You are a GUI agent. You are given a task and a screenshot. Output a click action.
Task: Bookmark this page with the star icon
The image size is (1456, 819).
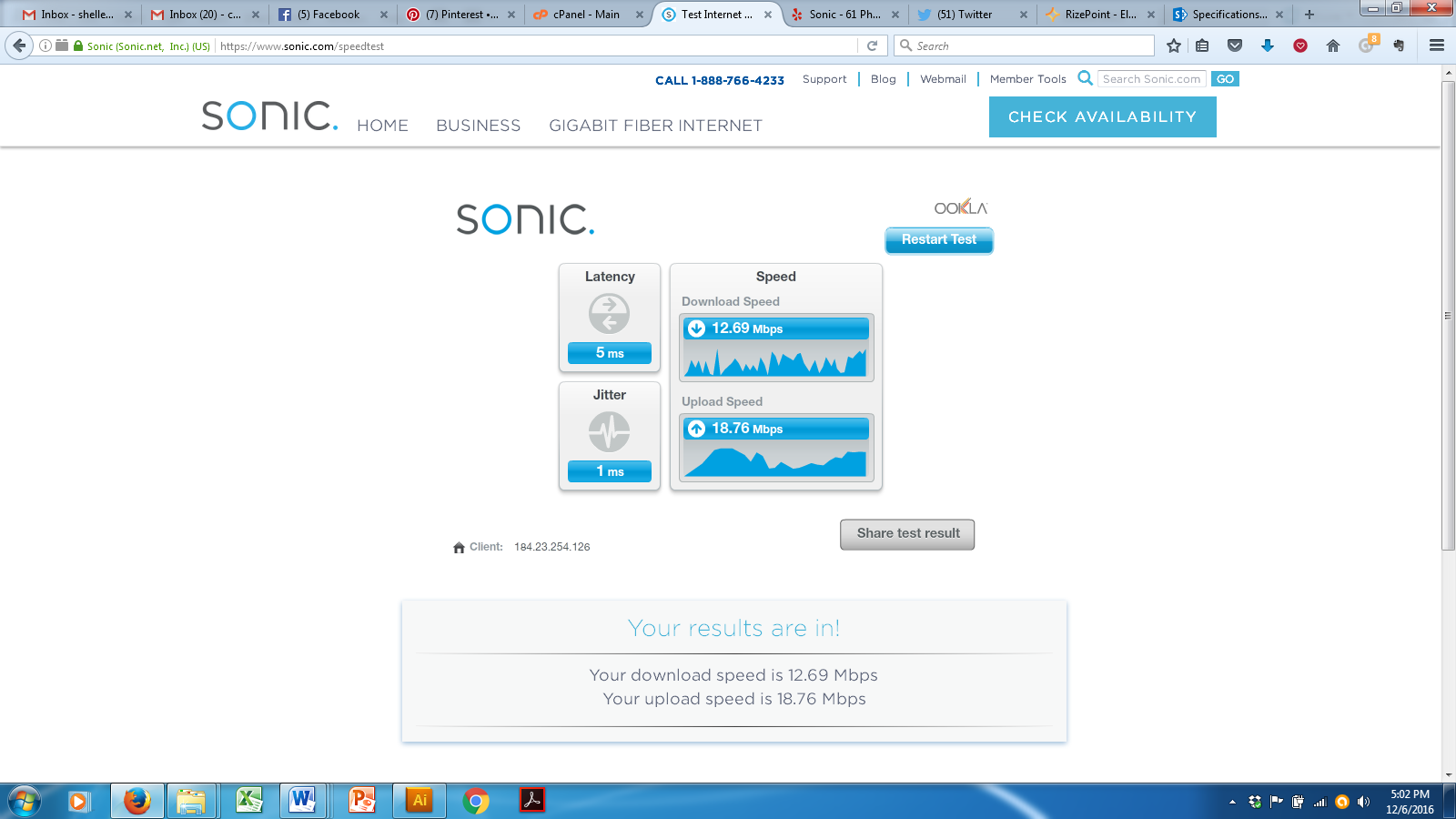[1174, 45]
